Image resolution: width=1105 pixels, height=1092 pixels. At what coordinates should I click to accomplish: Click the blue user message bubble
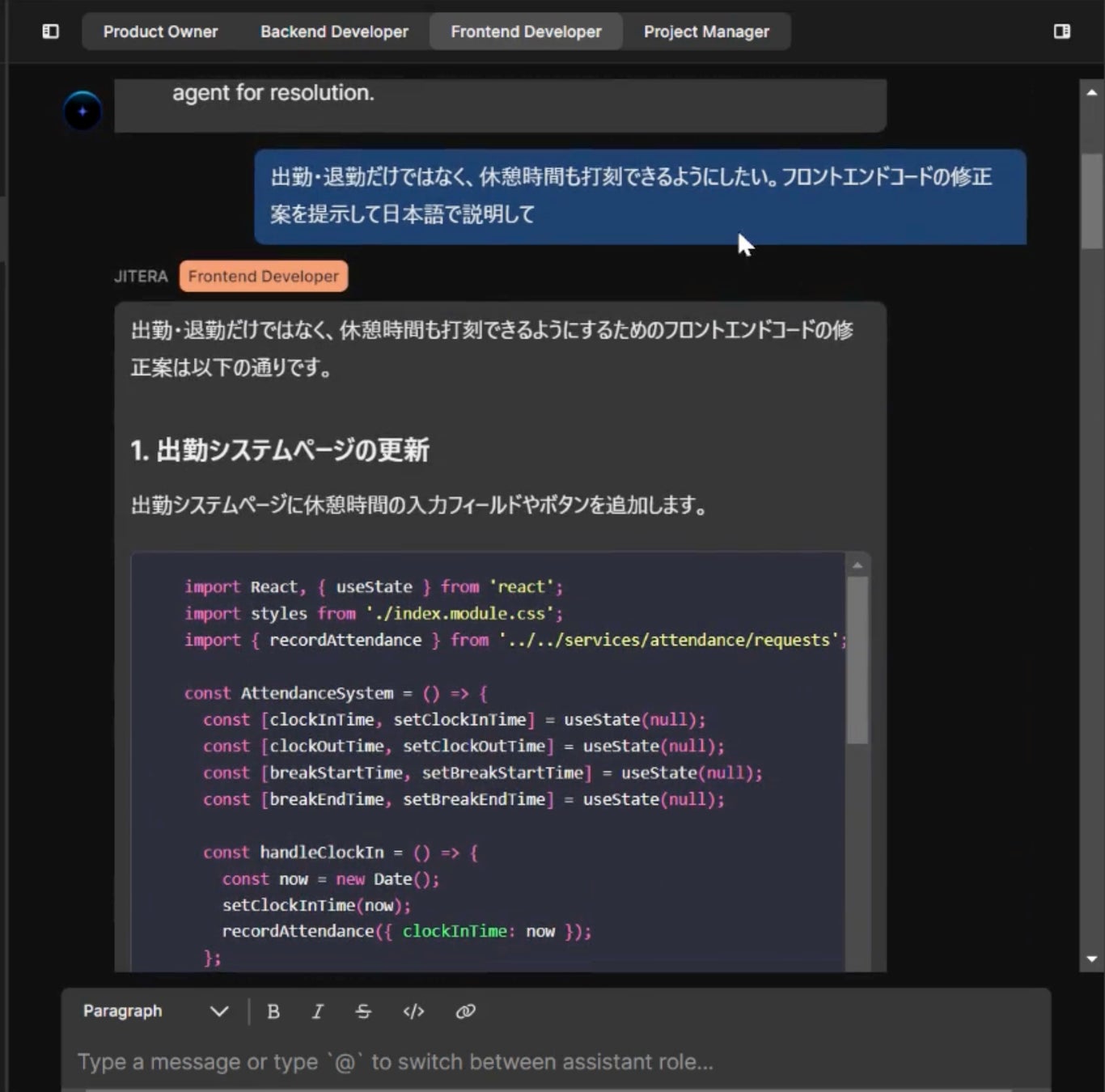641,197
